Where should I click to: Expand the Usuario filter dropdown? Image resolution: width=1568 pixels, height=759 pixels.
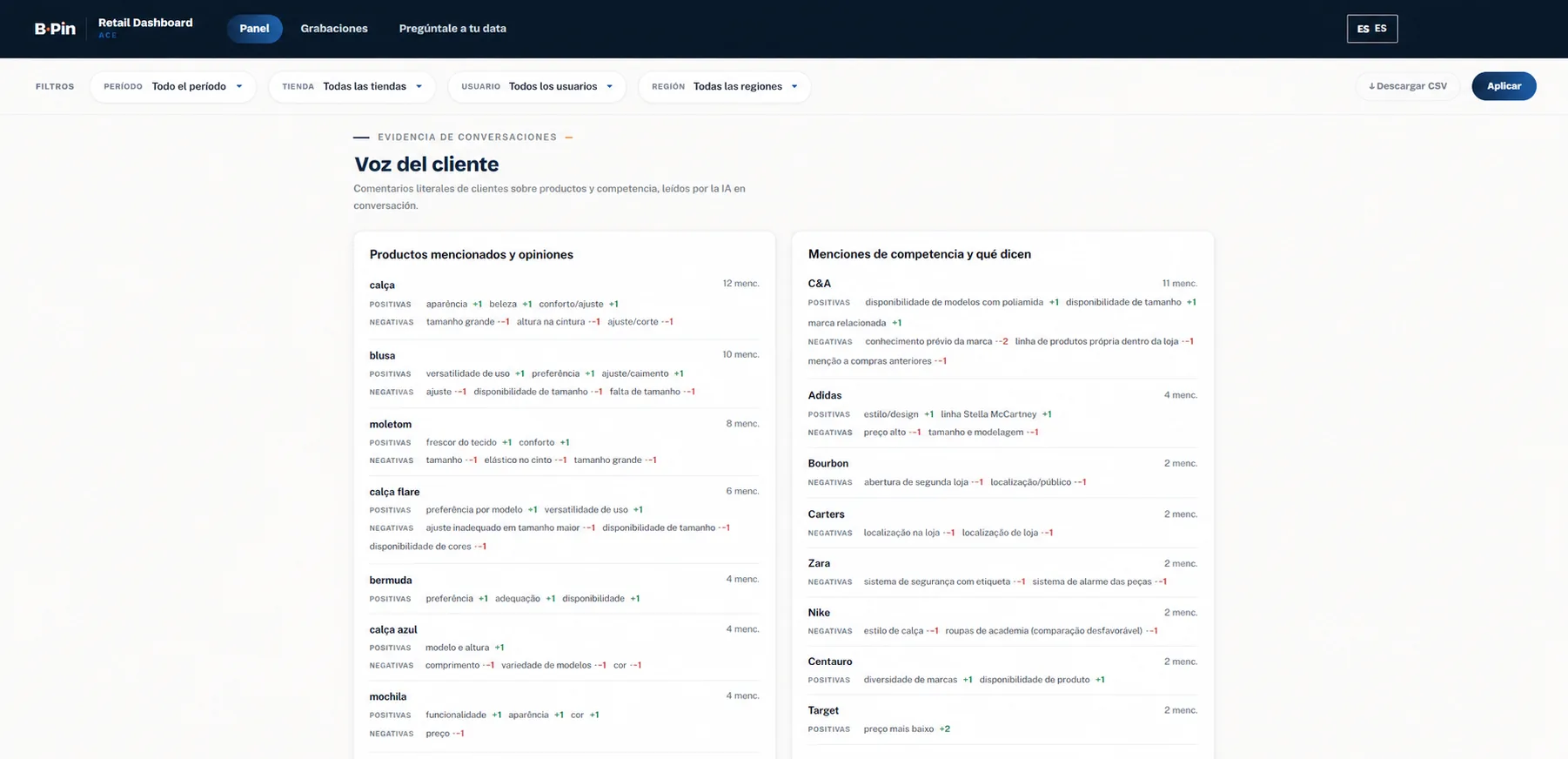click(x=537, y=86)
